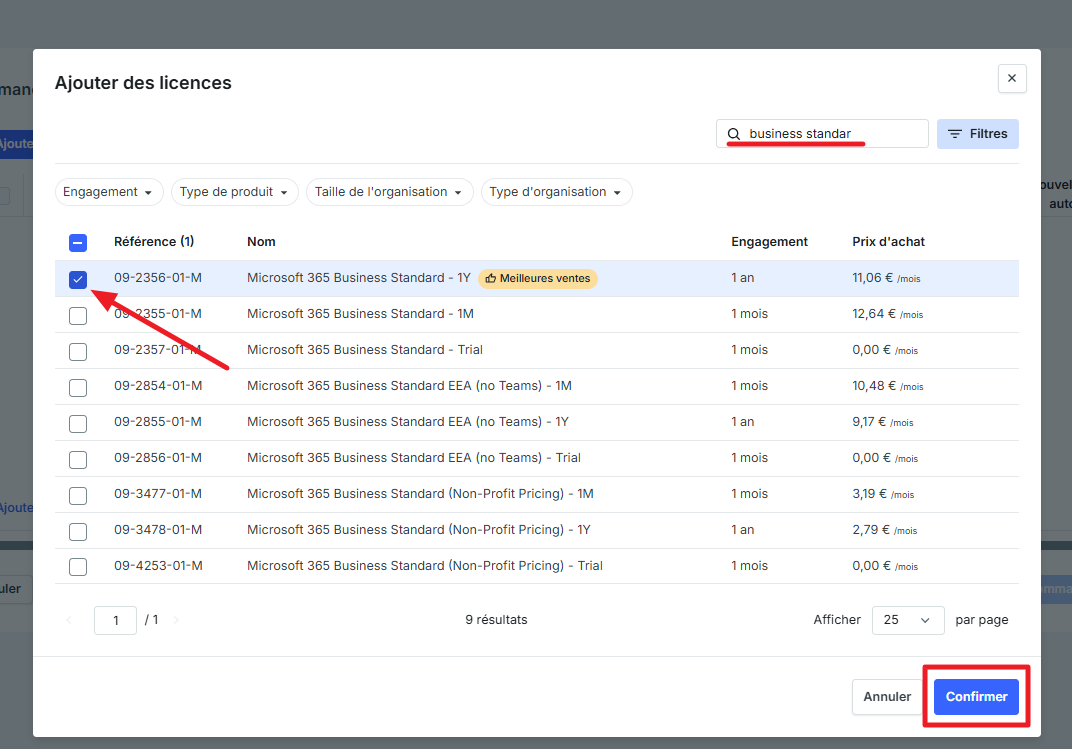
Task: Click Microsoft 365 Business Standard - 1M name
Action: point(360,314)
